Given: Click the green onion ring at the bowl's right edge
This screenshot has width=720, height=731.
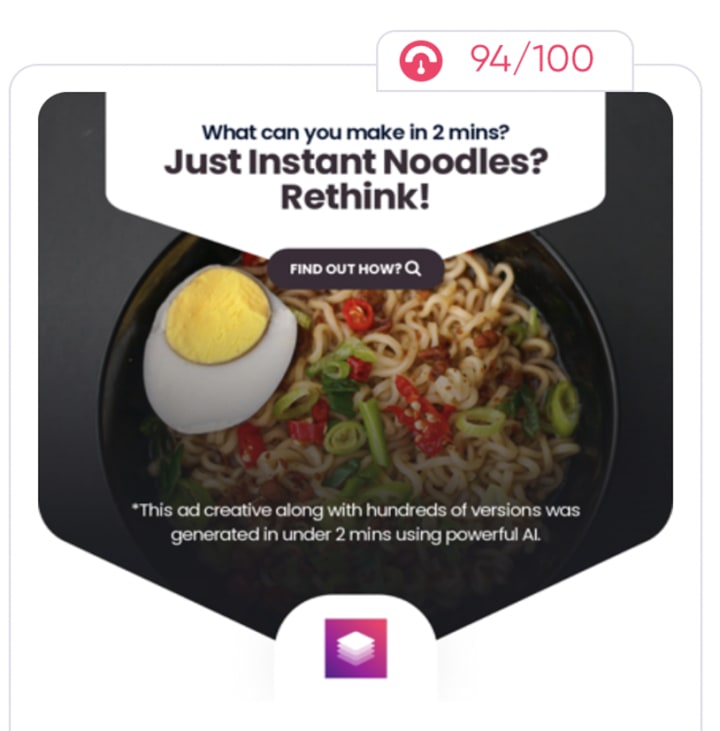Looking at the screenshot, I should tap(563, 408).
